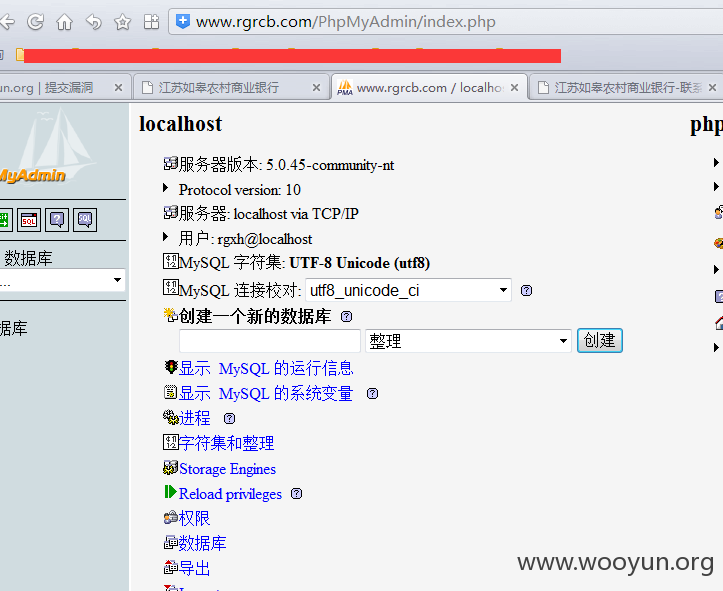Open the 字符集和整理 link
The width and height of the screenshot is (723, 591).
click(226, 443)
